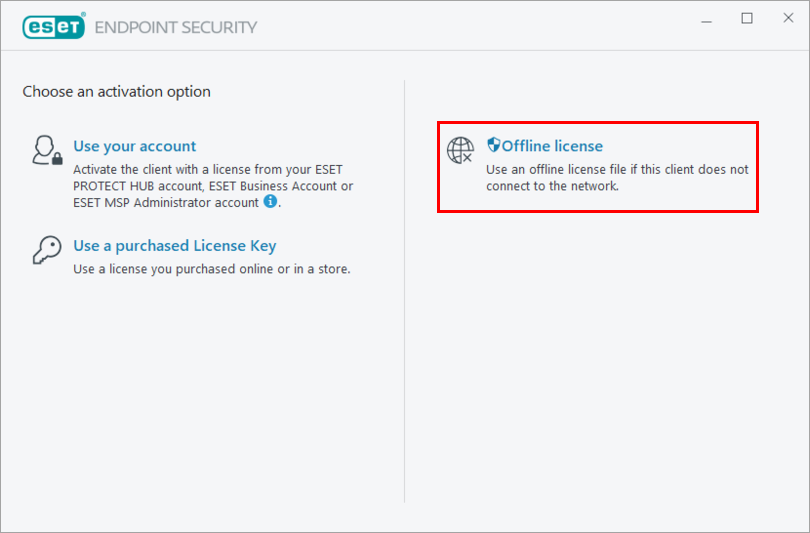
Task: Click the offline globe icon
Action: click(x=460, y=150)
